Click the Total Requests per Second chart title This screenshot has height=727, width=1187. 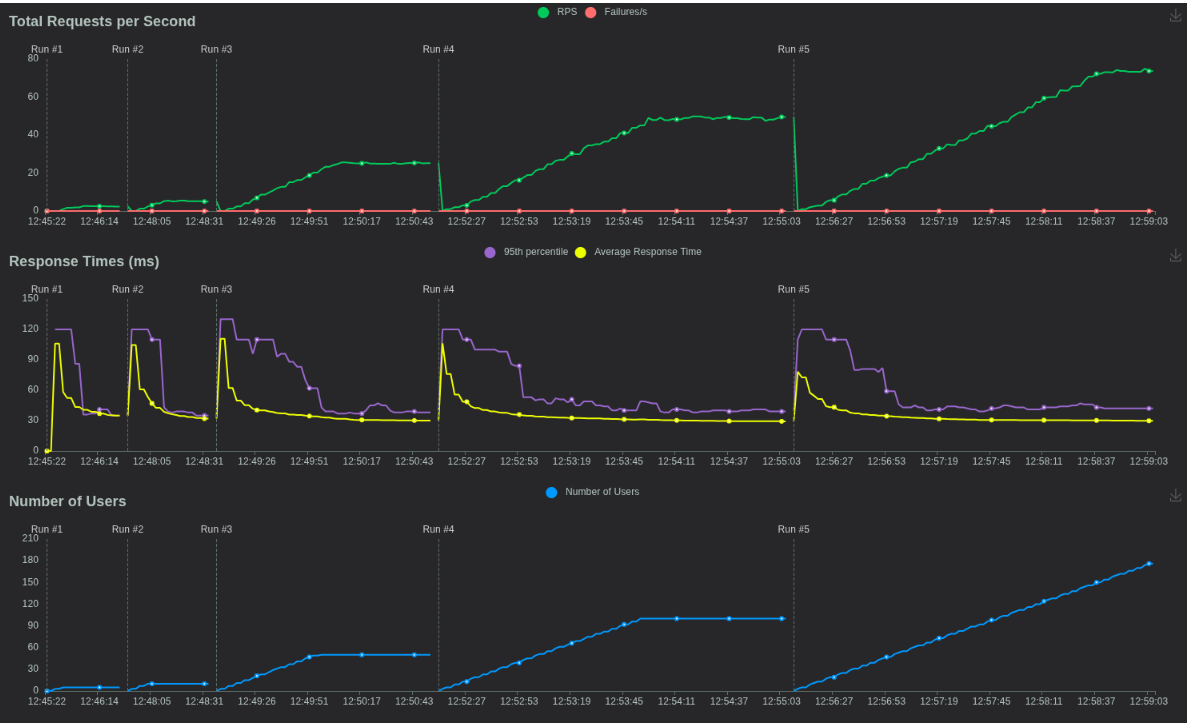click(102, 20)
